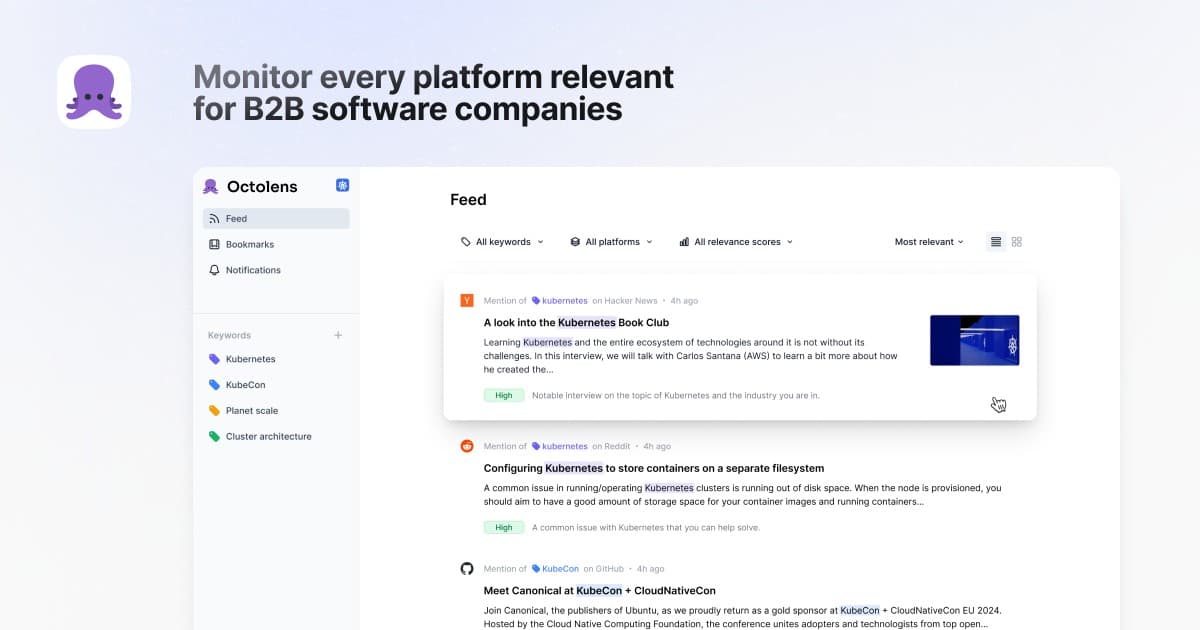Screen dimensions: 1200x630
Task: Change the Most relevant sort order
Action: [x=929, y=242]
